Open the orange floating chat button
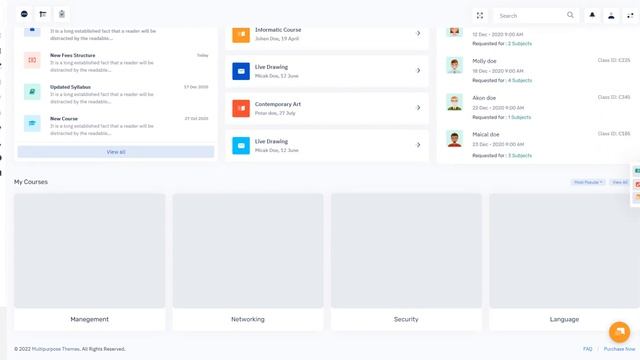The image size is (640, 360). [619, 331]
